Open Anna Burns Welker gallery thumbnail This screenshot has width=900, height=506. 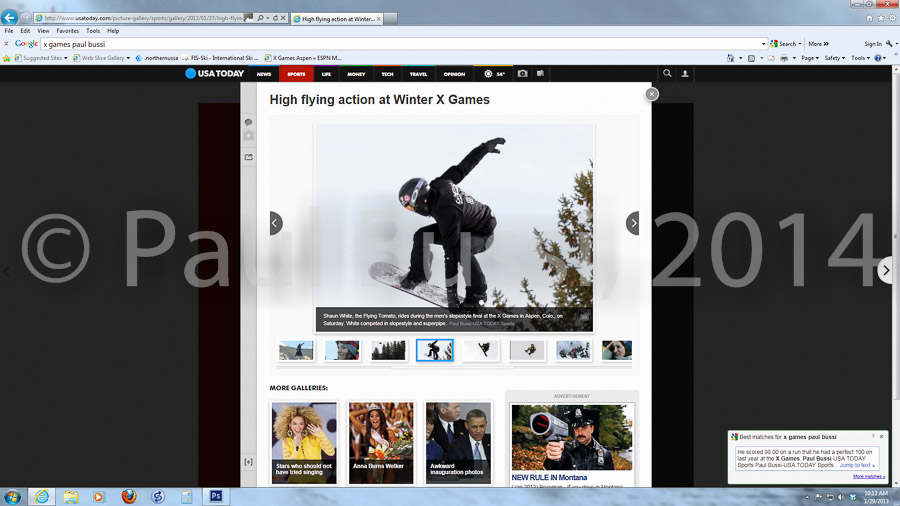(381, 443)
